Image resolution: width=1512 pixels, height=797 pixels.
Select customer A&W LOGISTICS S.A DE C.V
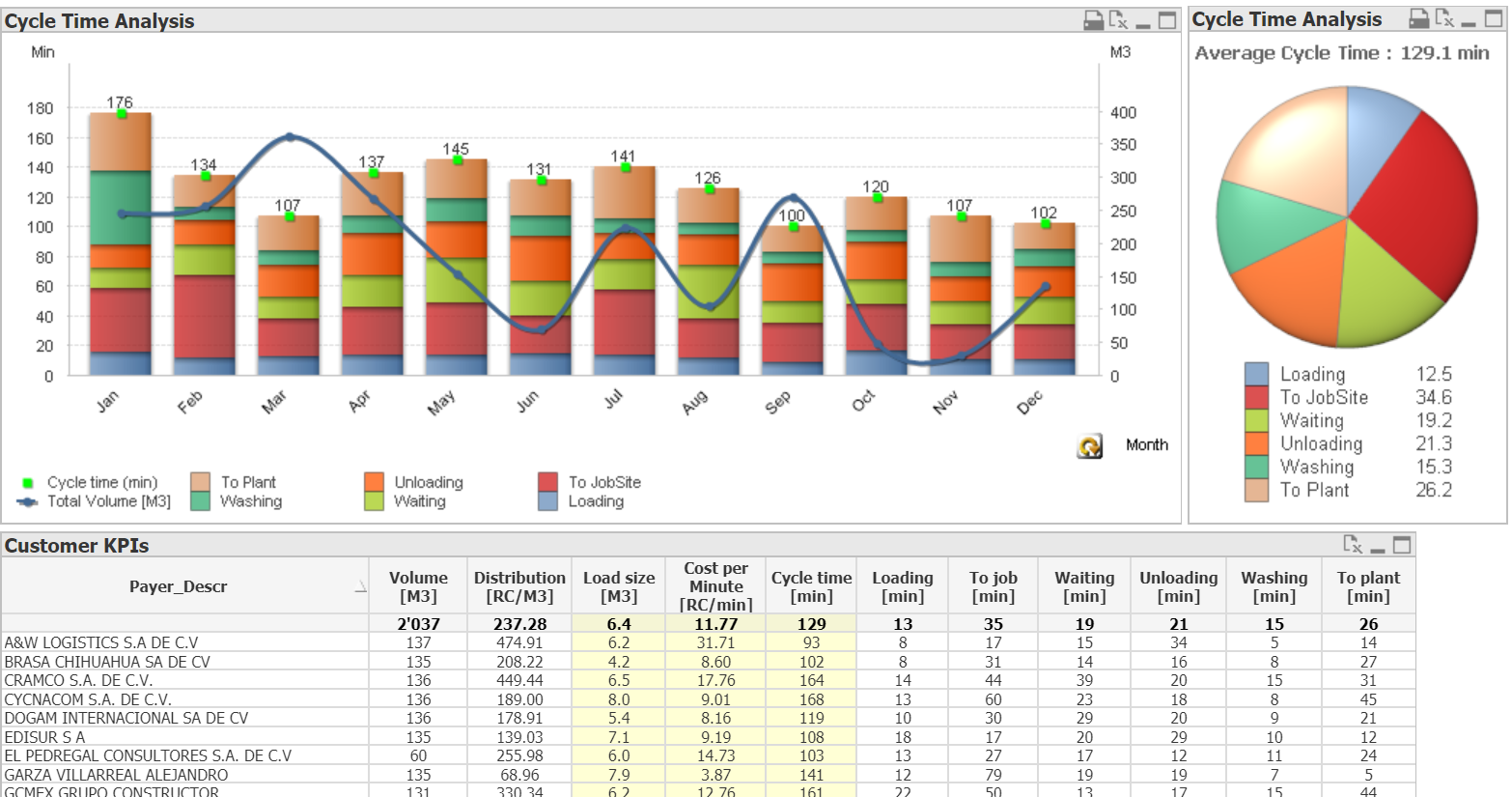point(184,642)
